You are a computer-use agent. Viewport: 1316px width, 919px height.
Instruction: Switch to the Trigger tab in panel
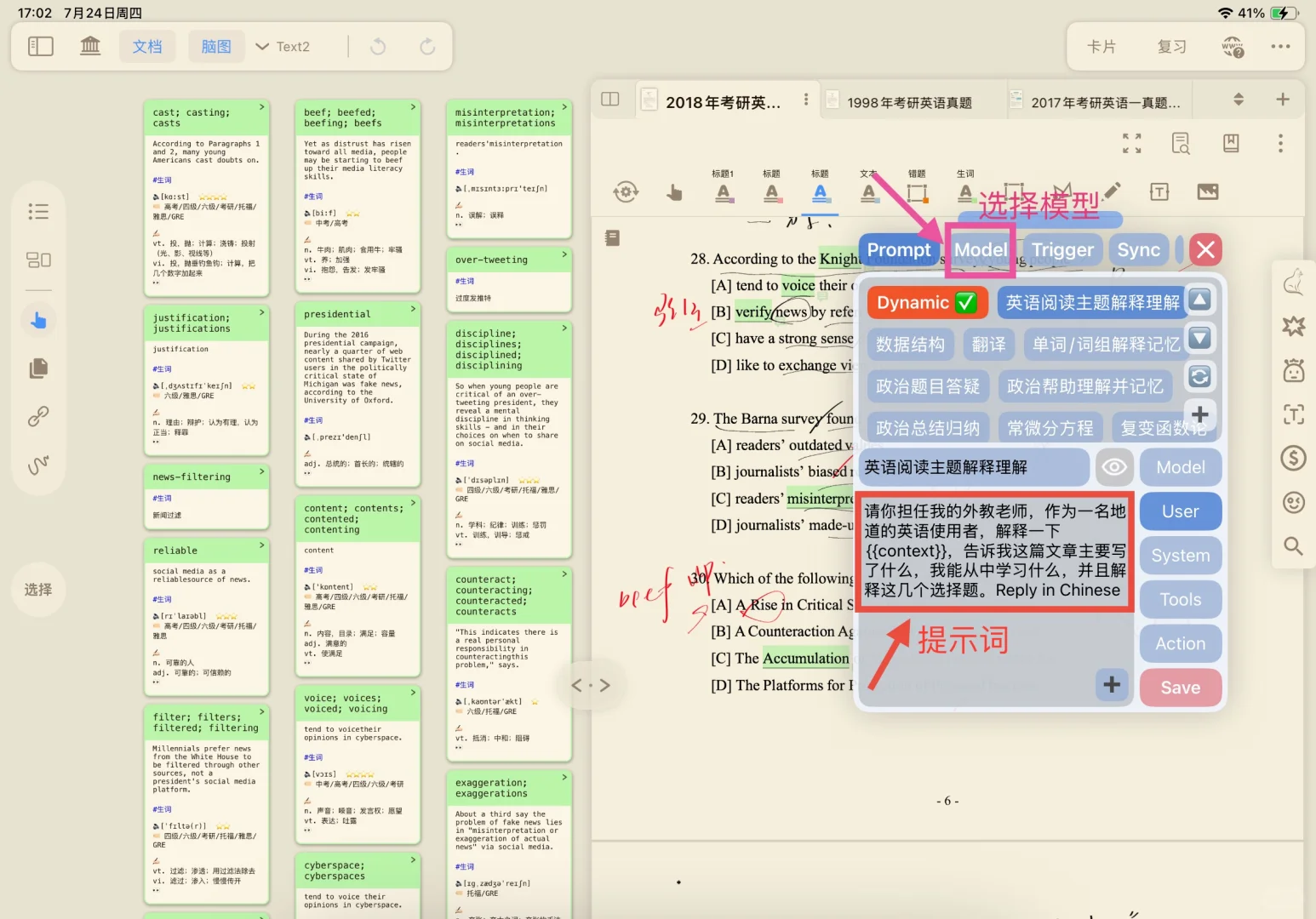[1062, 249]
